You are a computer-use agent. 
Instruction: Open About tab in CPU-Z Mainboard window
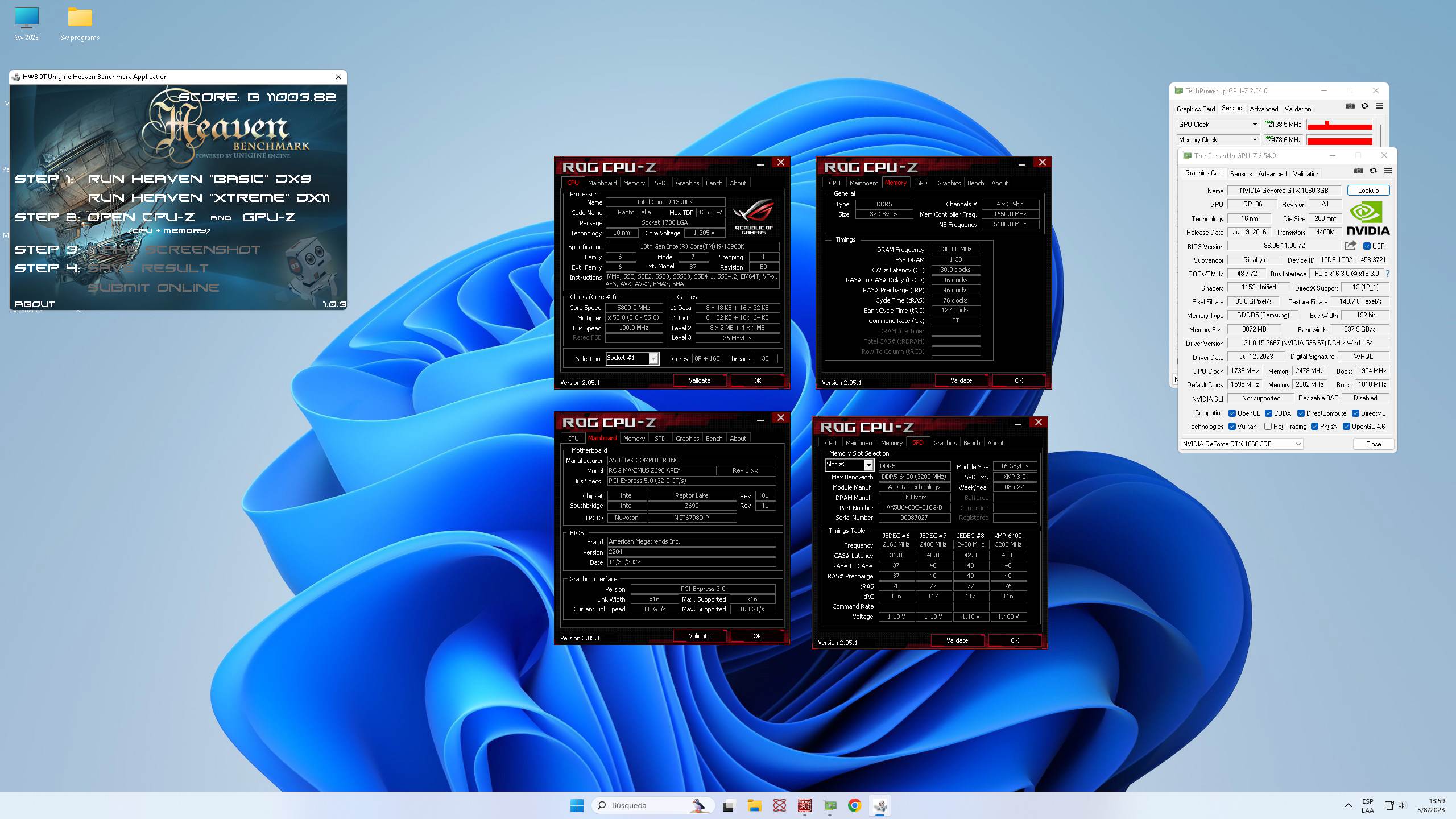coord(738,439)
